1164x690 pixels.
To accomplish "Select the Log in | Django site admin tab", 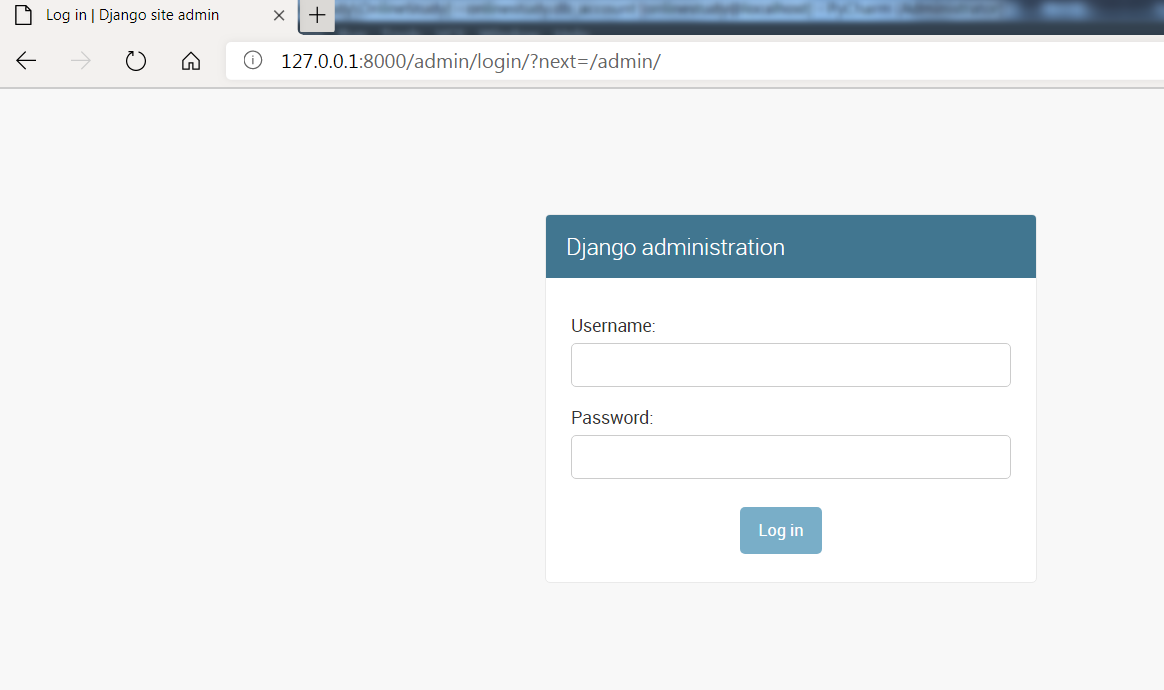I will (148, 16).
